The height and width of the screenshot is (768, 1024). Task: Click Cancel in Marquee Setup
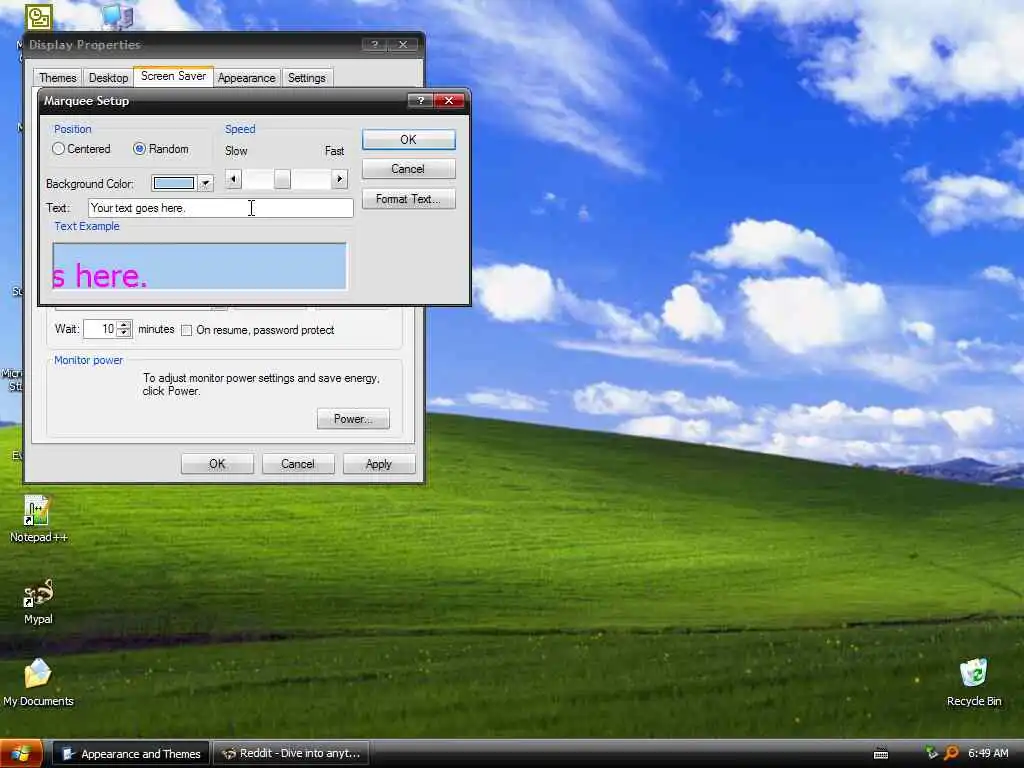click(408, 169)
